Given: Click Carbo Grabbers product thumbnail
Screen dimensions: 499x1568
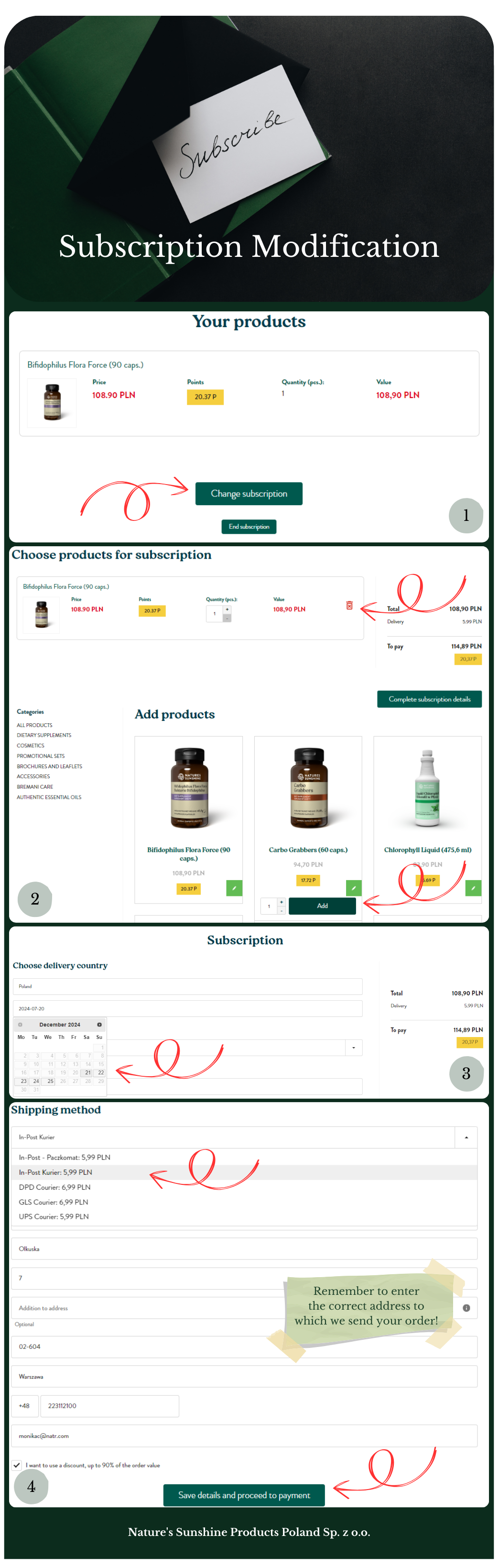Looking at the screenshot, I should tap(308, 787).
